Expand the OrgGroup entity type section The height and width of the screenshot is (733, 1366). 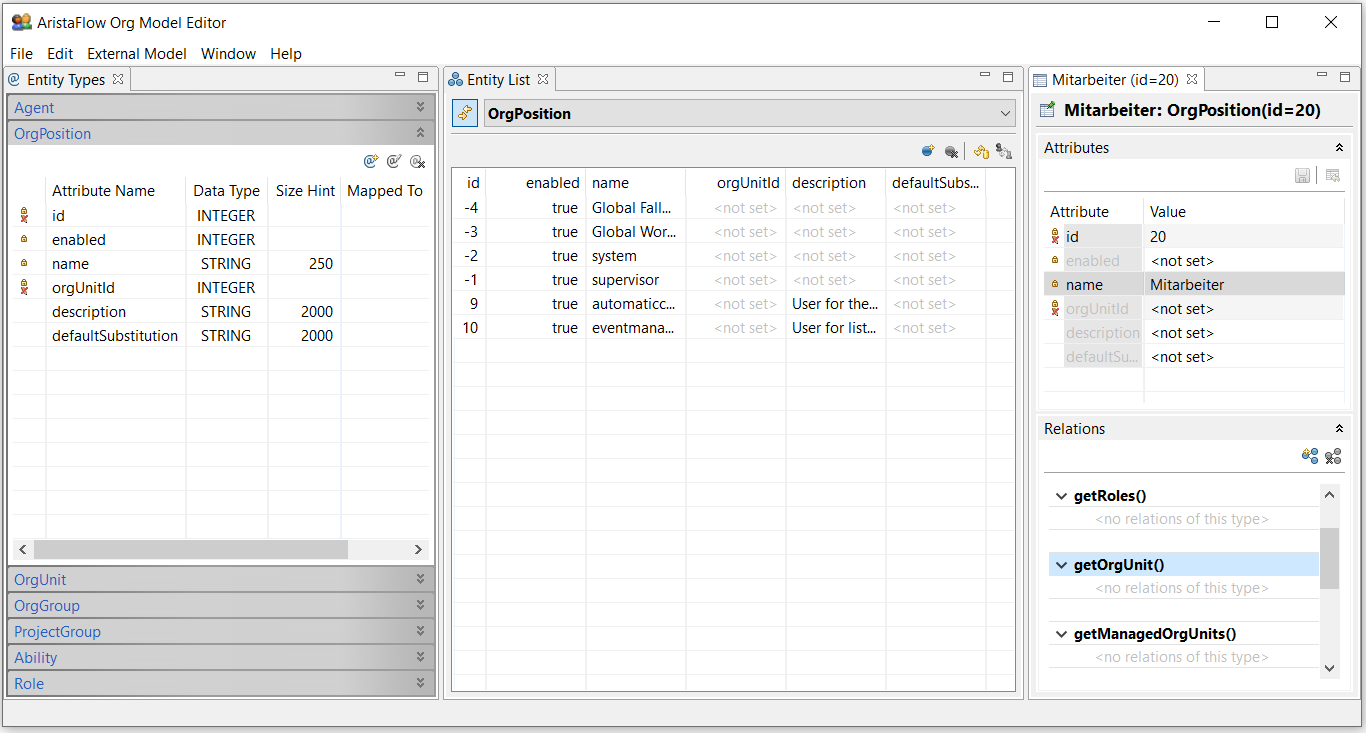pyautogui.click(x=421, y=605)
